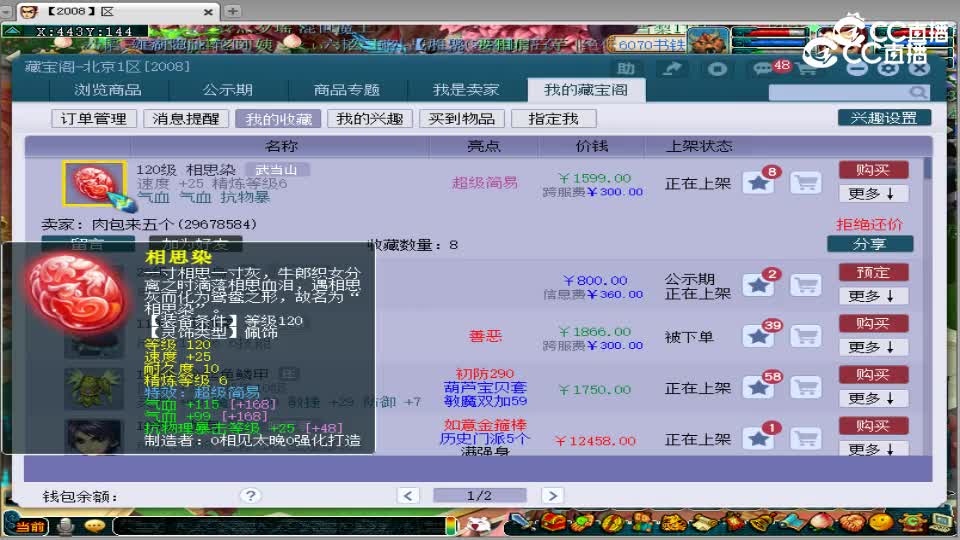This screenshot has width=960, height=540.
Task: Toggle favorite star on the ￥1866.00 row
Action: tap(758, 336)
